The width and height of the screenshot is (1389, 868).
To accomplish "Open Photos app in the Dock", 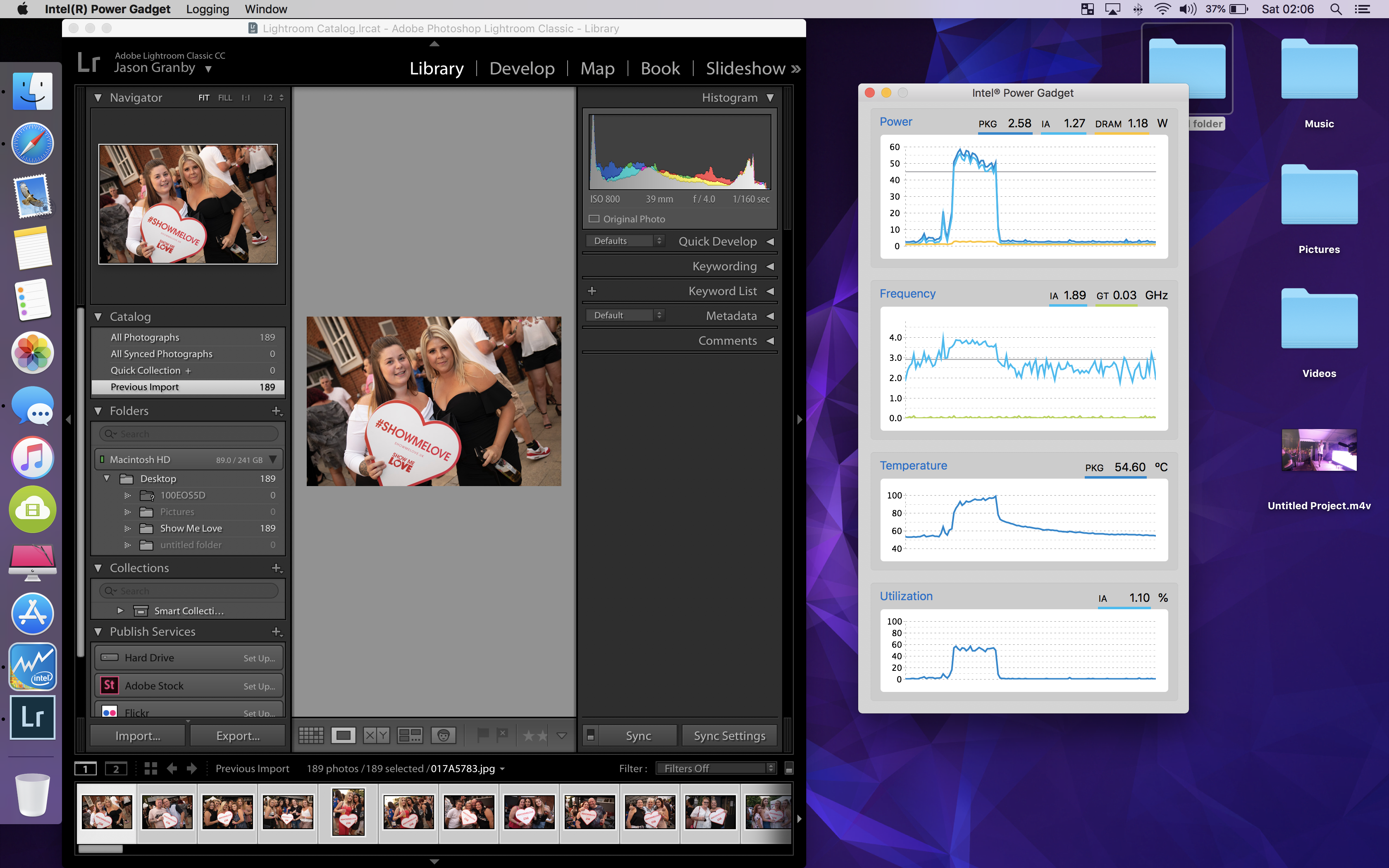I will click(33, 353).
